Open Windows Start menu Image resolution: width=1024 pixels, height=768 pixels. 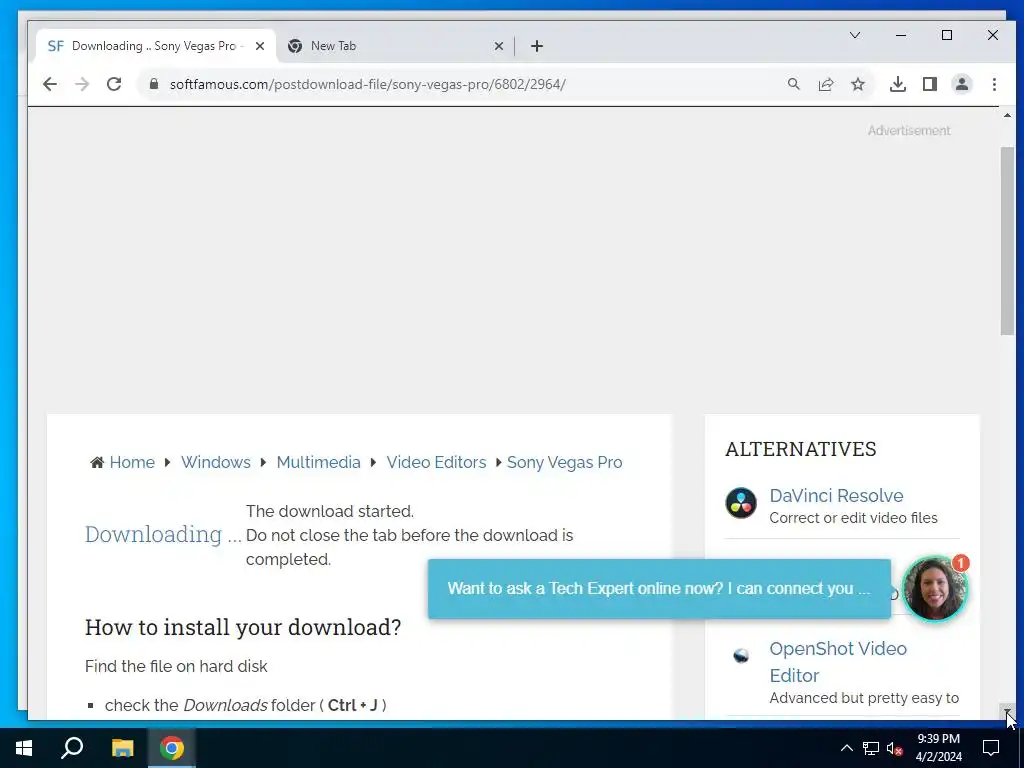[x=24, y=748]
